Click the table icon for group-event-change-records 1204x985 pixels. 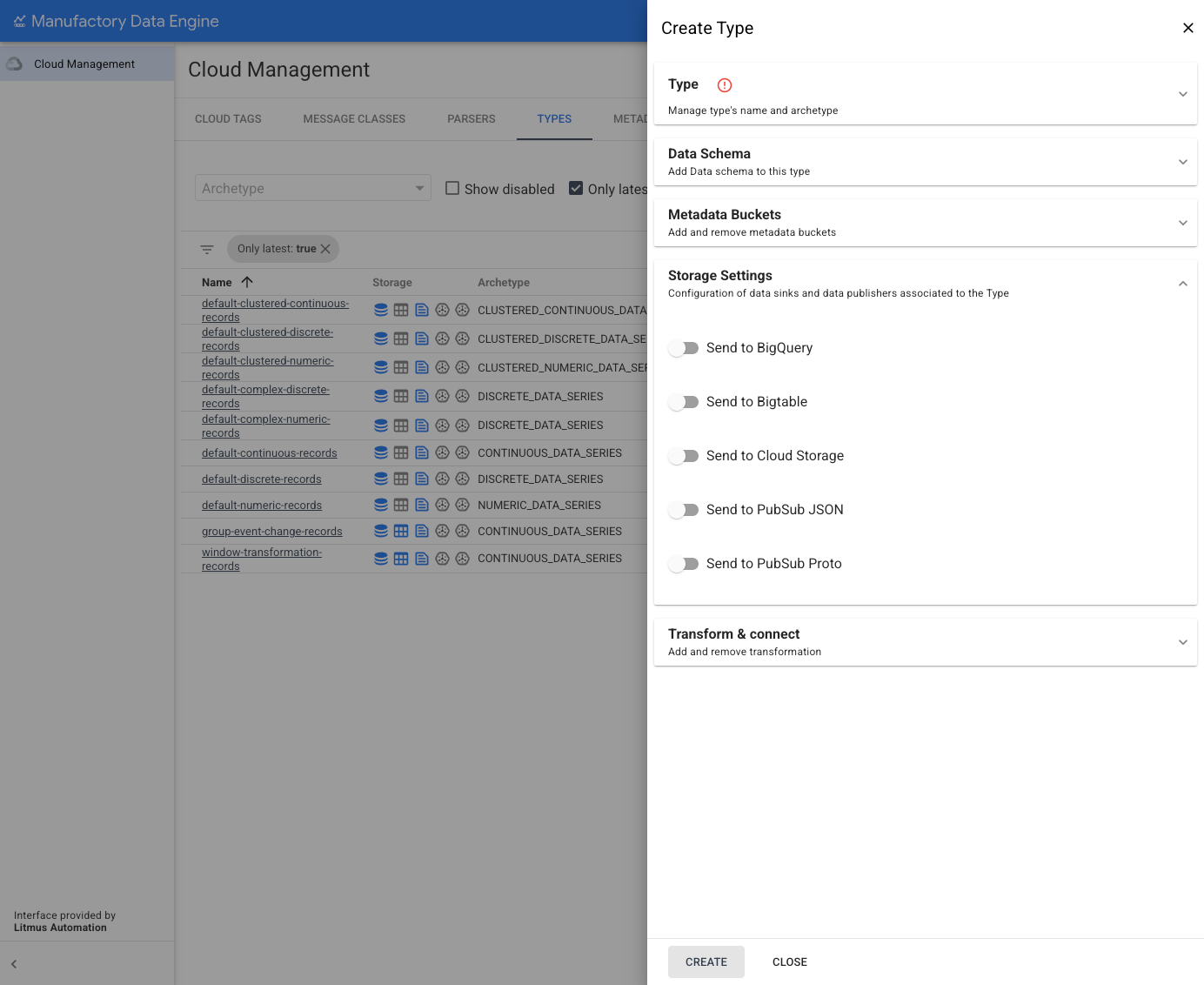pyautogui.click(x=401, y=531)
